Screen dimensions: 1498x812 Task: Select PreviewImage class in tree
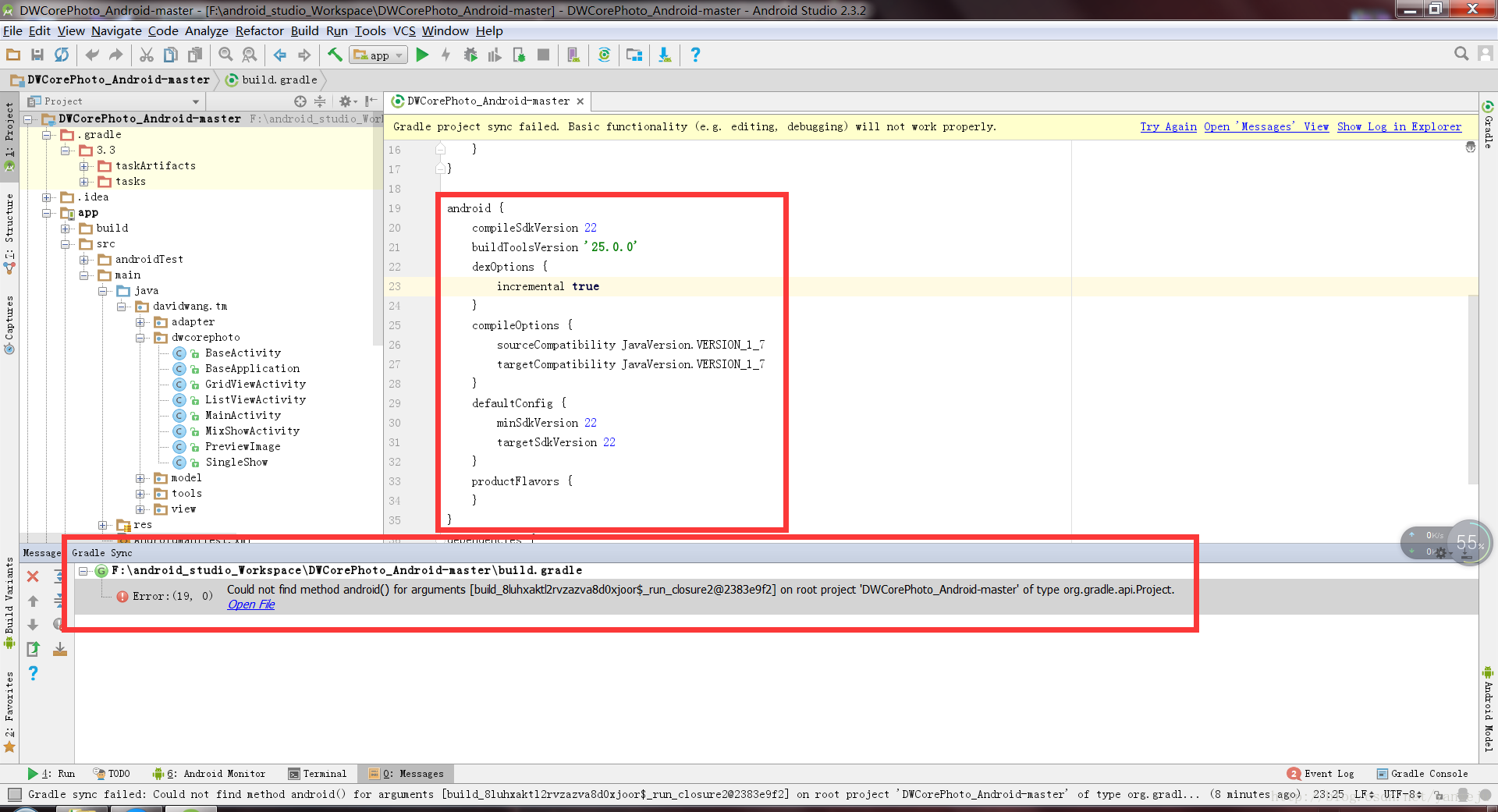243,447
